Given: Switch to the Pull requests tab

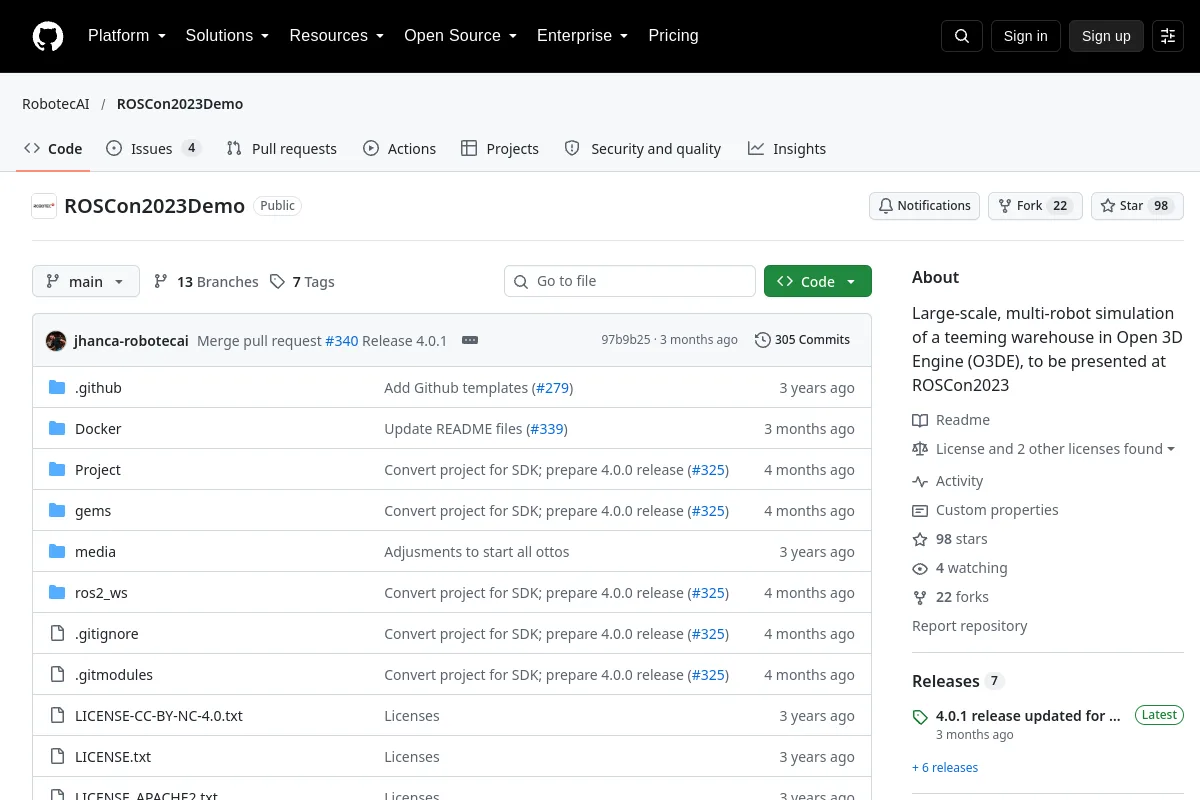Looking at the screenshot, I should (282, 149).
